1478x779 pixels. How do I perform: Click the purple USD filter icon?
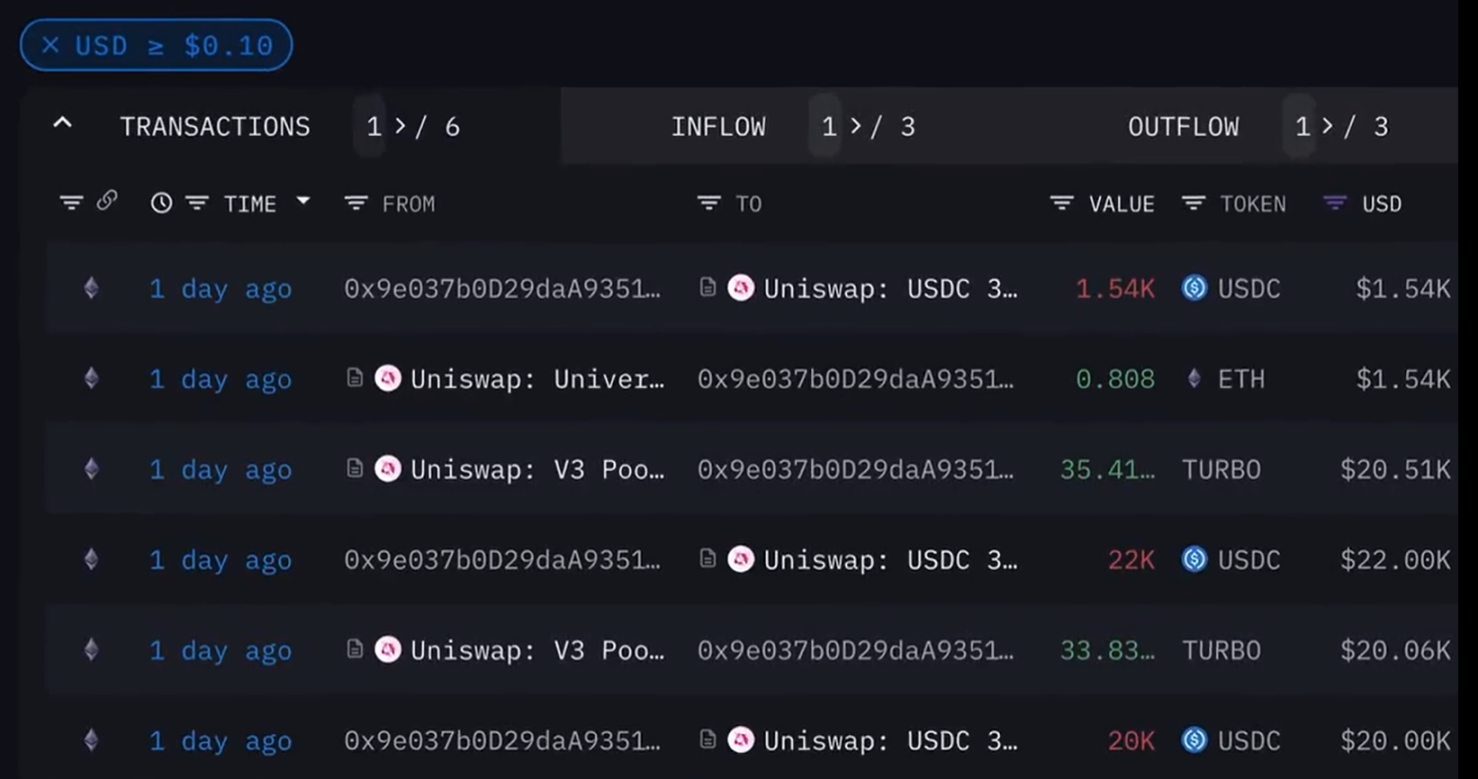(1334, 203)
